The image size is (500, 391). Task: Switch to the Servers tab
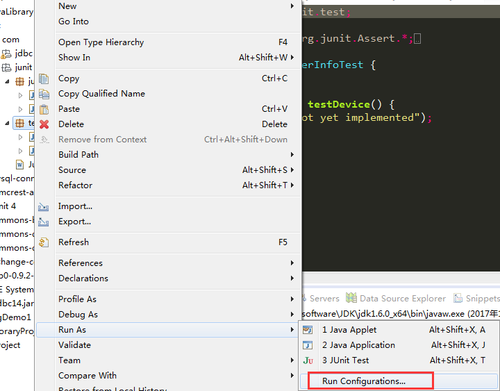[x=321, y=298]
